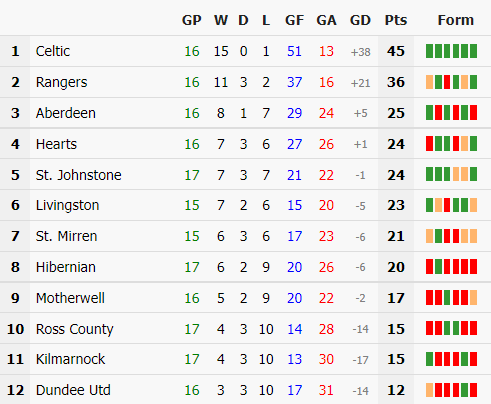Click Dundee Utd's points total 12
The image size is (491, 404).
point(396,390)
